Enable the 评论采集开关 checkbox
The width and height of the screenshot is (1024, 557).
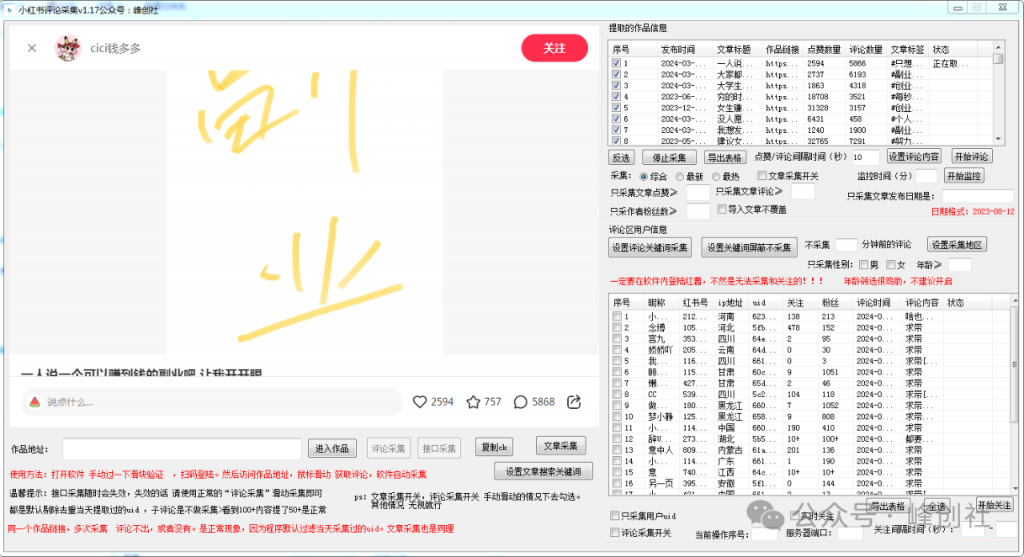(615, 533)
